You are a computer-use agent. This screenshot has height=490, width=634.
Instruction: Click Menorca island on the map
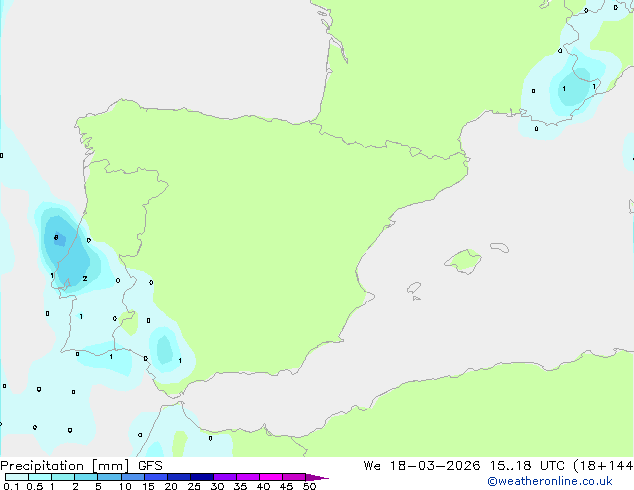[x=499, y=247]
